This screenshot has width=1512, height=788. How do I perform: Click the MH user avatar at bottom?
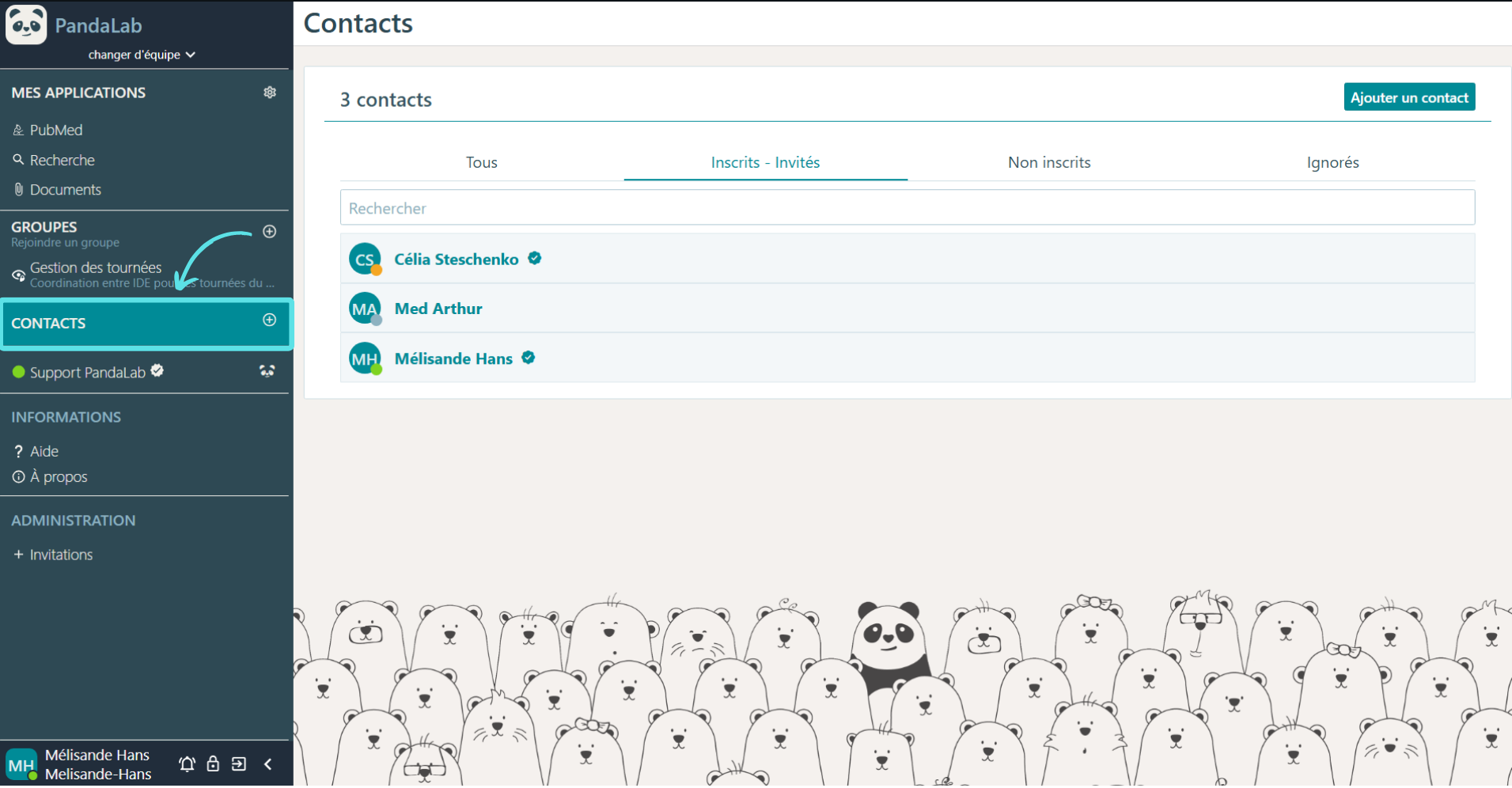(21, 765)
